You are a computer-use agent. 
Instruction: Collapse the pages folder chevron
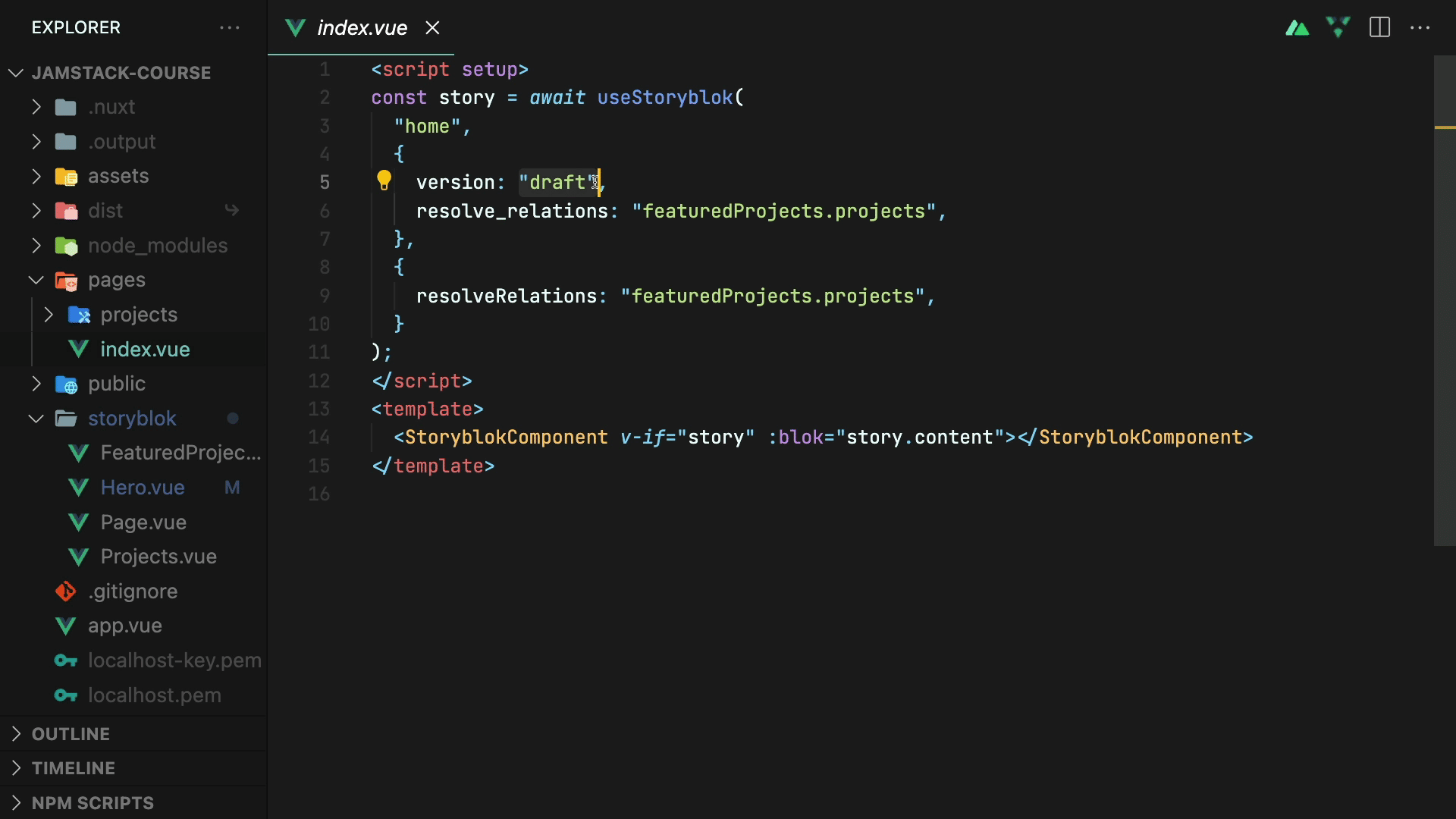pyautogui.click(x=36, y=280)
